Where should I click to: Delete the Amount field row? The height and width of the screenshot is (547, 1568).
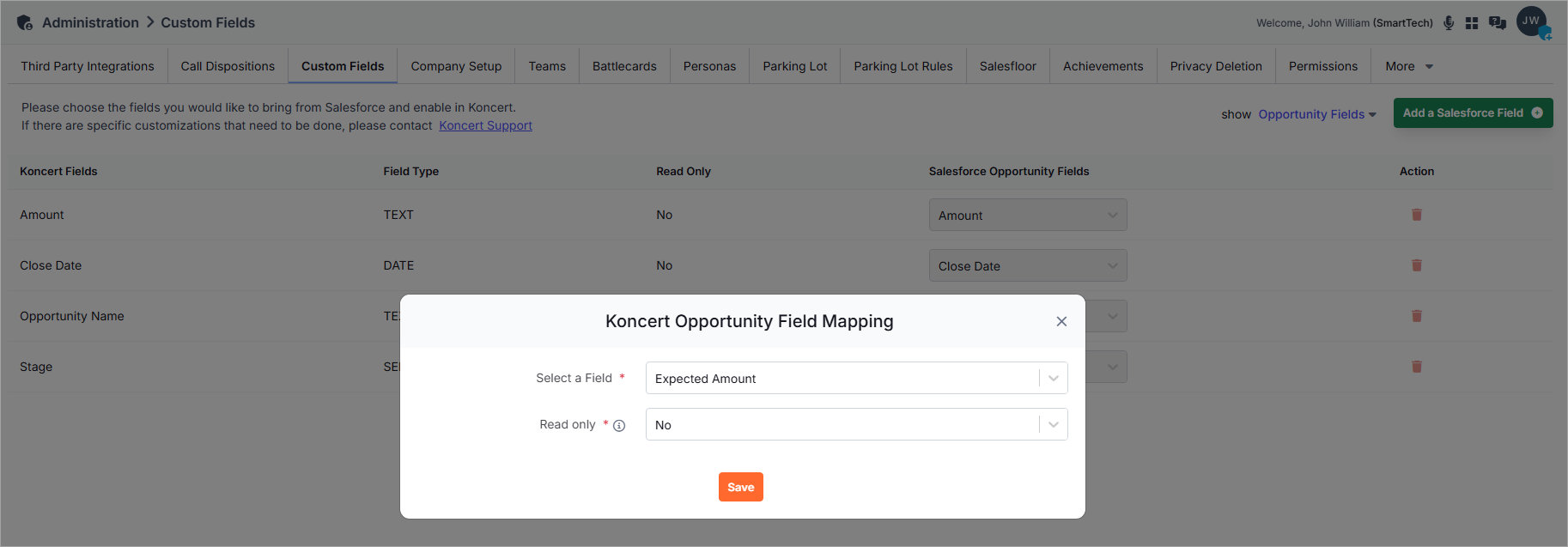(x=1417, y=215)
